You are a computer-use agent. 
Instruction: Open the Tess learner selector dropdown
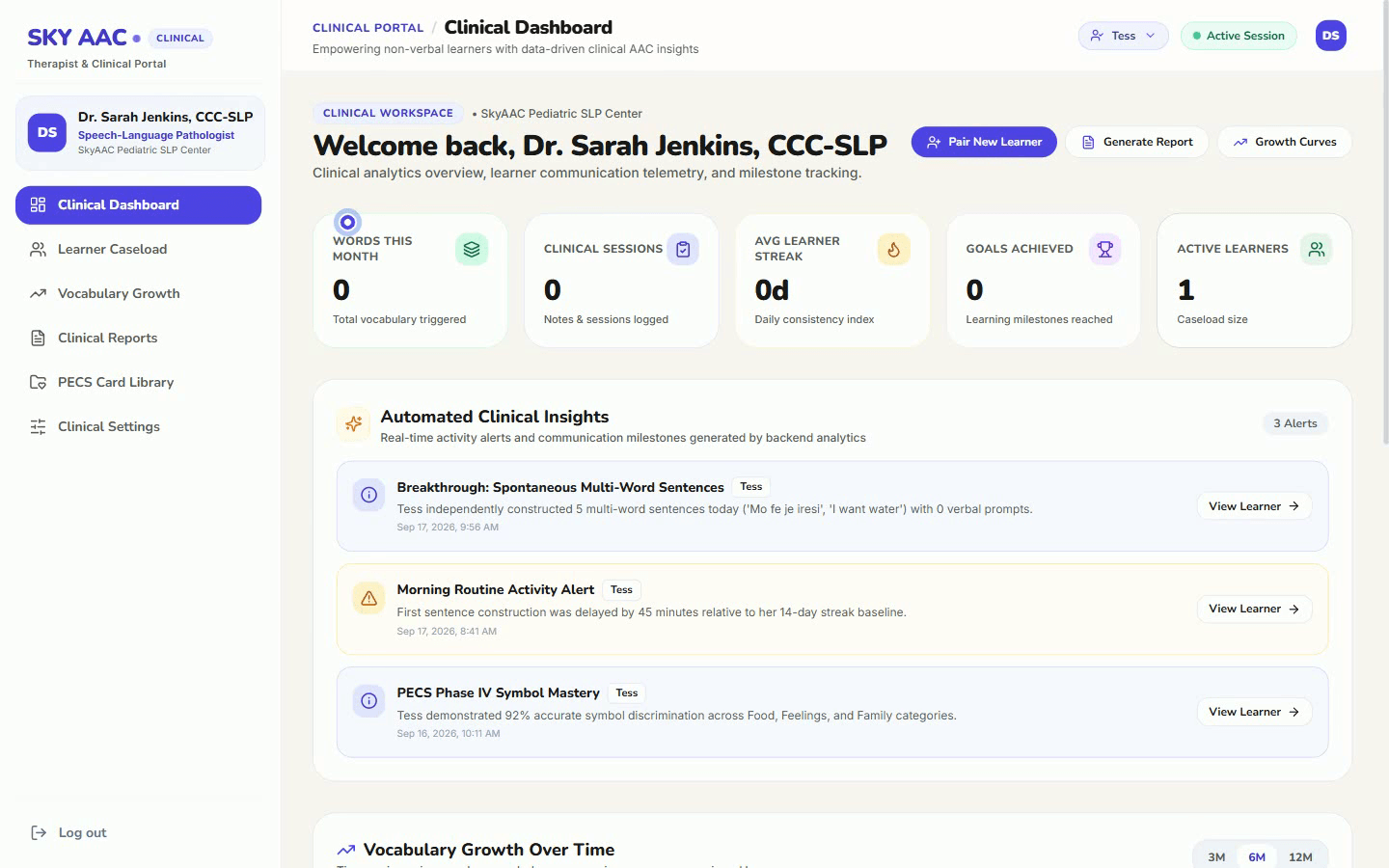[1123, 36]
